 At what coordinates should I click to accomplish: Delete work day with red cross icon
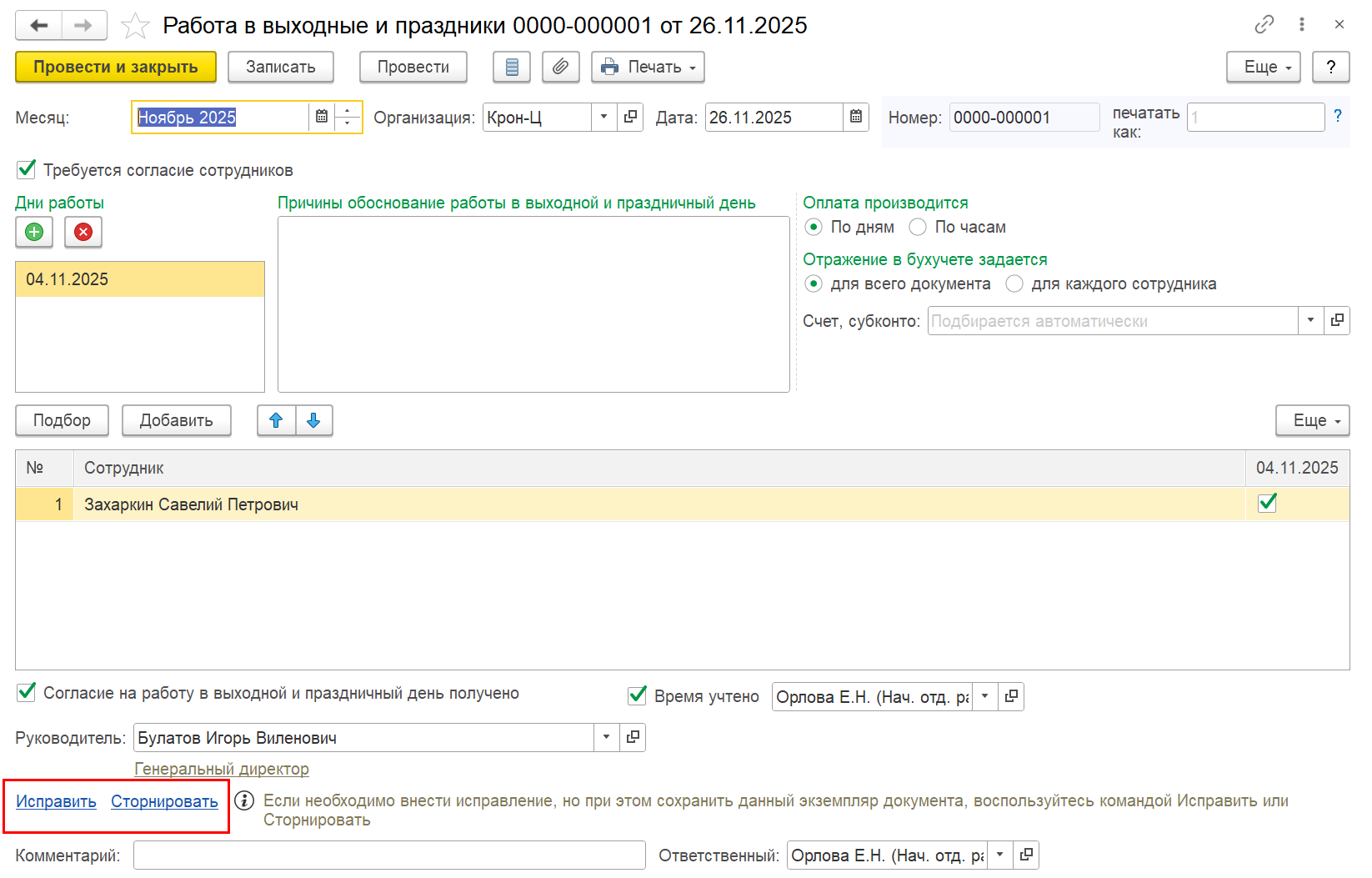click(83, 232)
